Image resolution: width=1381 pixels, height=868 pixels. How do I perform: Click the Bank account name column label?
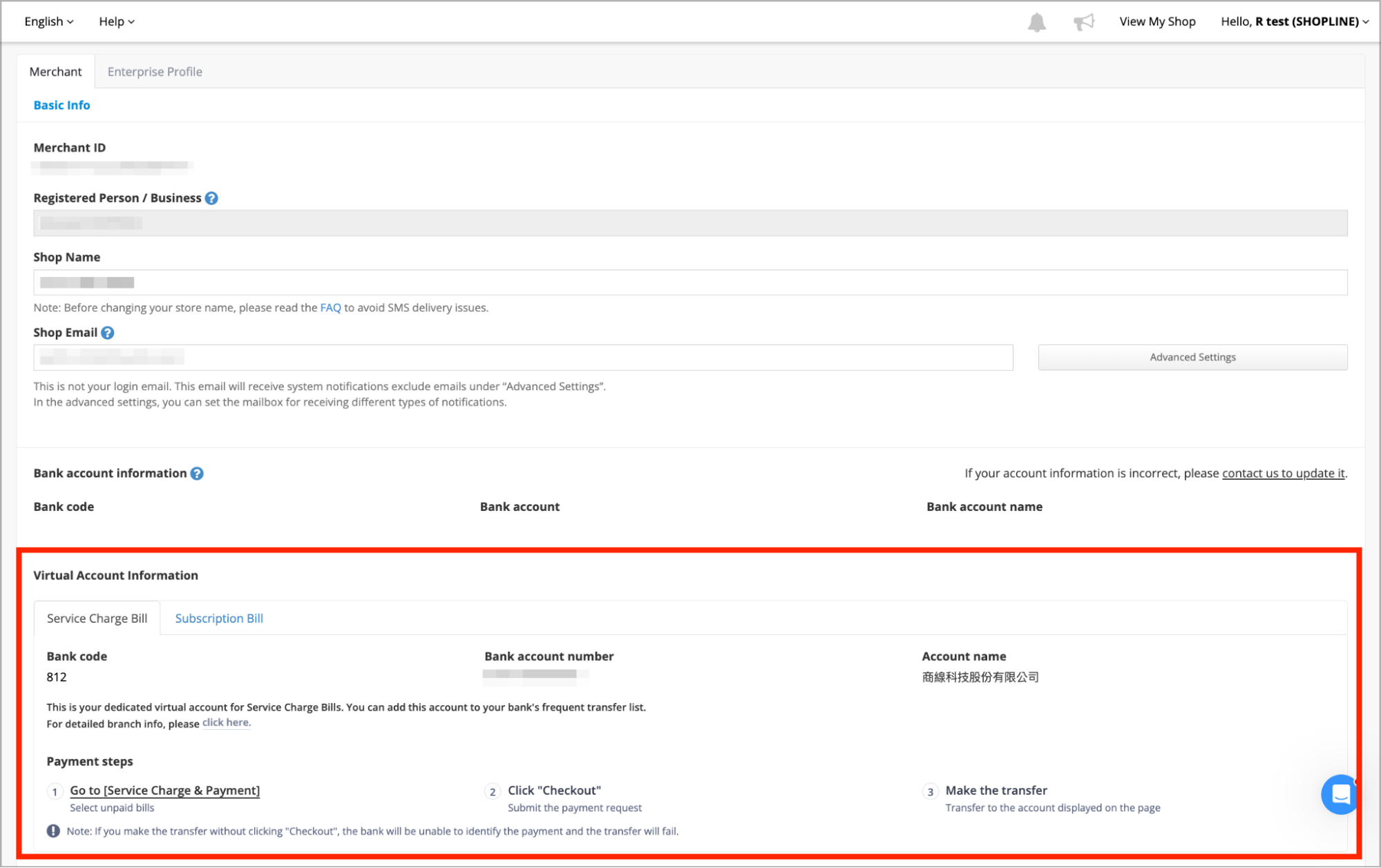point(984,507)
